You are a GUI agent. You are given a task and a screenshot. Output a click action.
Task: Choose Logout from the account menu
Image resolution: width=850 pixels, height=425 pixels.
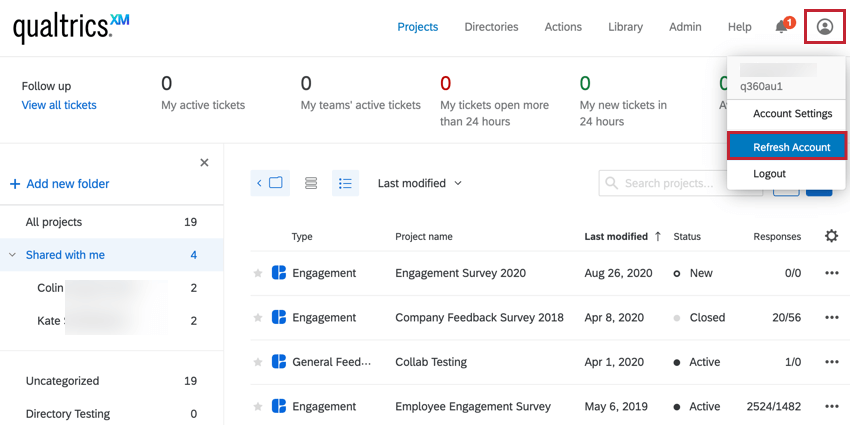(769, 173)
